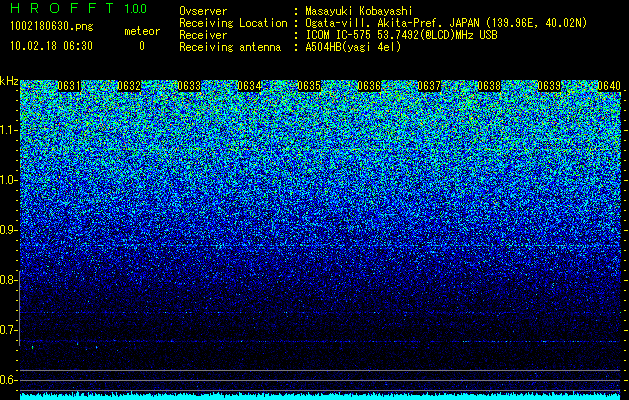Click the 0635 time marker
Viewport: 629px width, 400px height.
(309, 86)
